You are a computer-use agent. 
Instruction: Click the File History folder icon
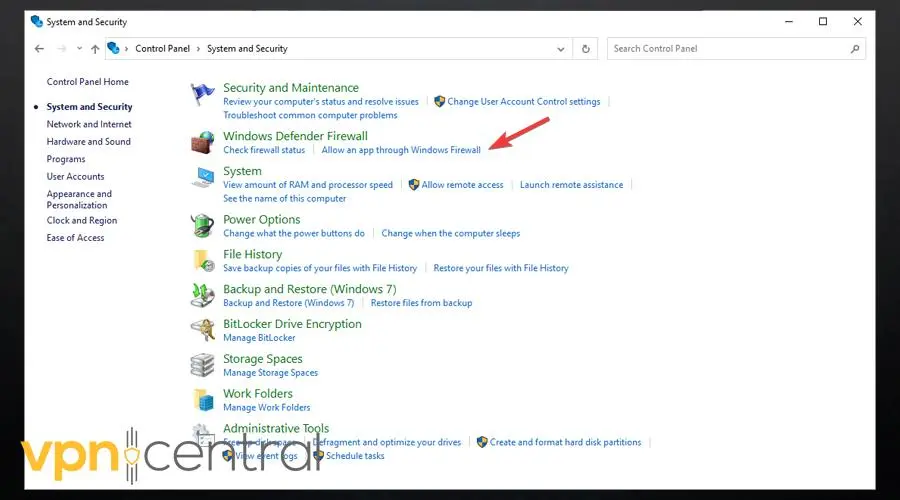coord(203,261)
